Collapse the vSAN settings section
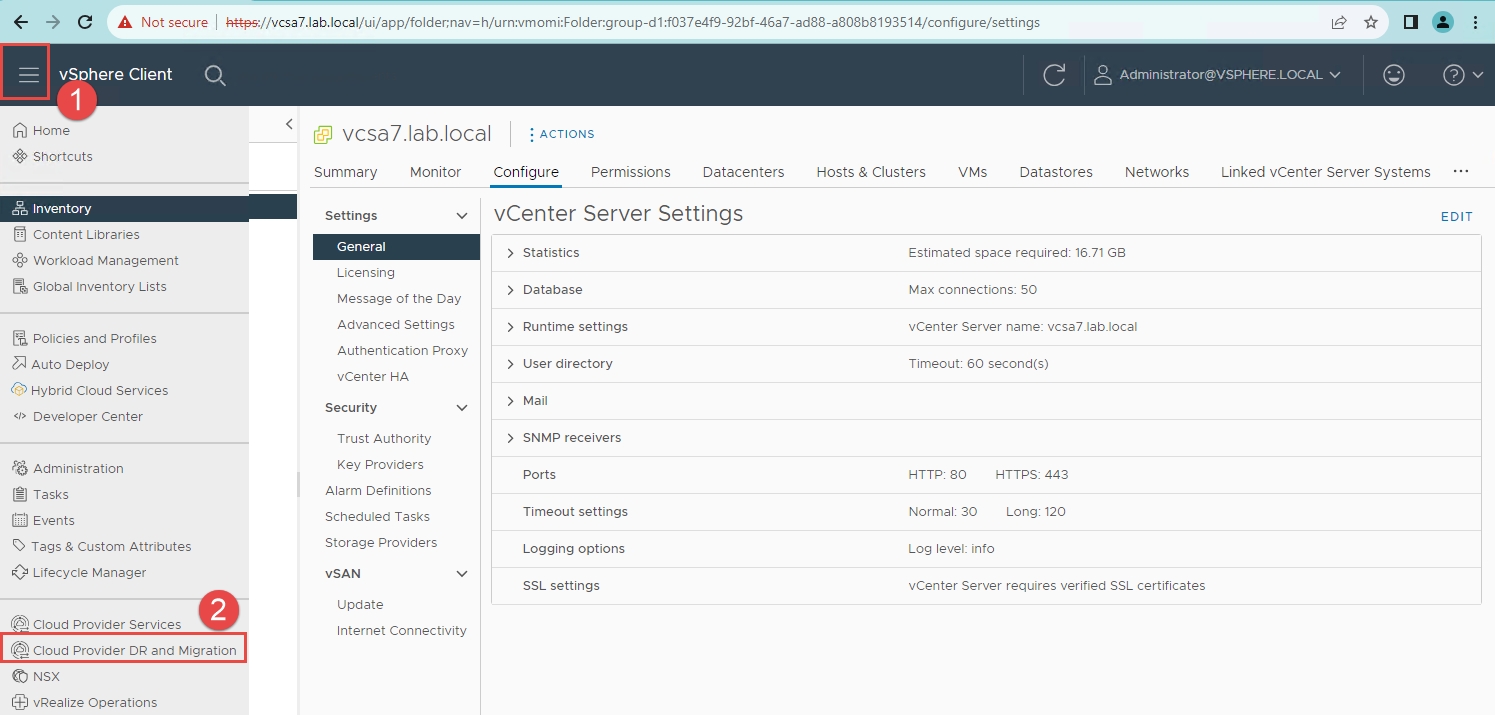 coord(462,574)
